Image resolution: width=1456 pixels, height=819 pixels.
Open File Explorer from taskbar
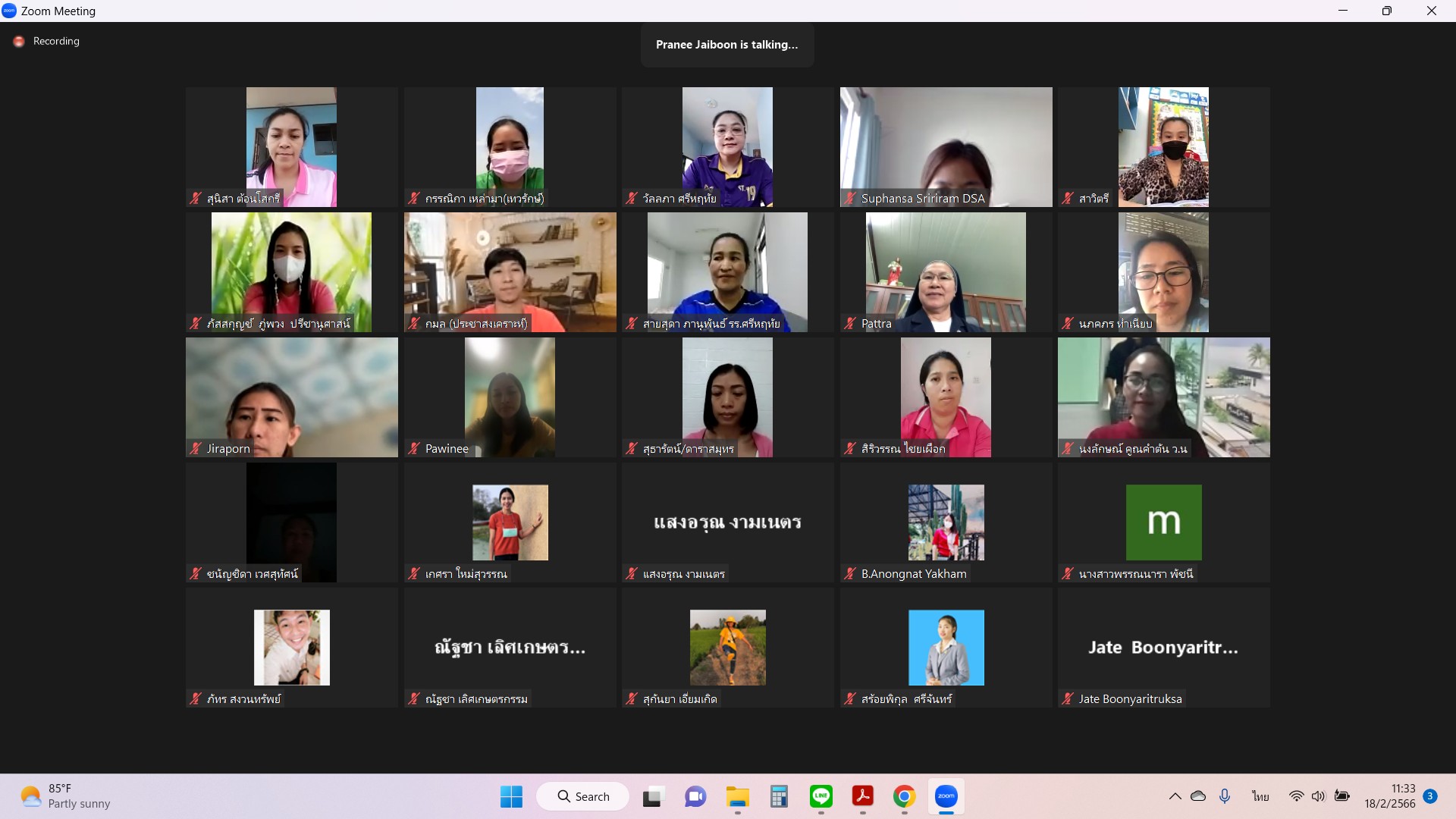point(737,796)
